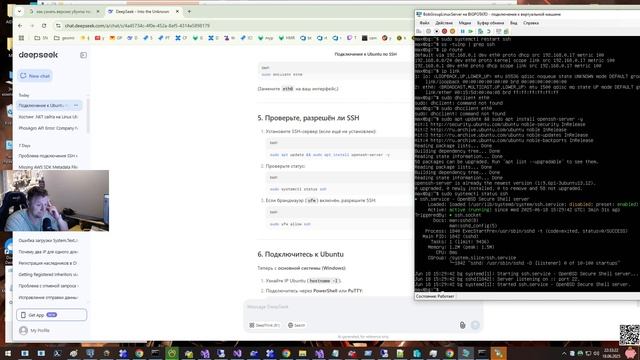Click the send message arrow button in DeepSeek
640x360 pixels.
click(475, 325)
